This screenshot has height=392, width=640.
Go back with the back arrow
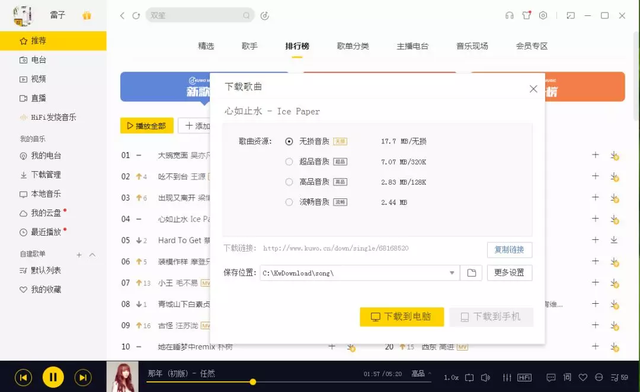pos(122,16)
